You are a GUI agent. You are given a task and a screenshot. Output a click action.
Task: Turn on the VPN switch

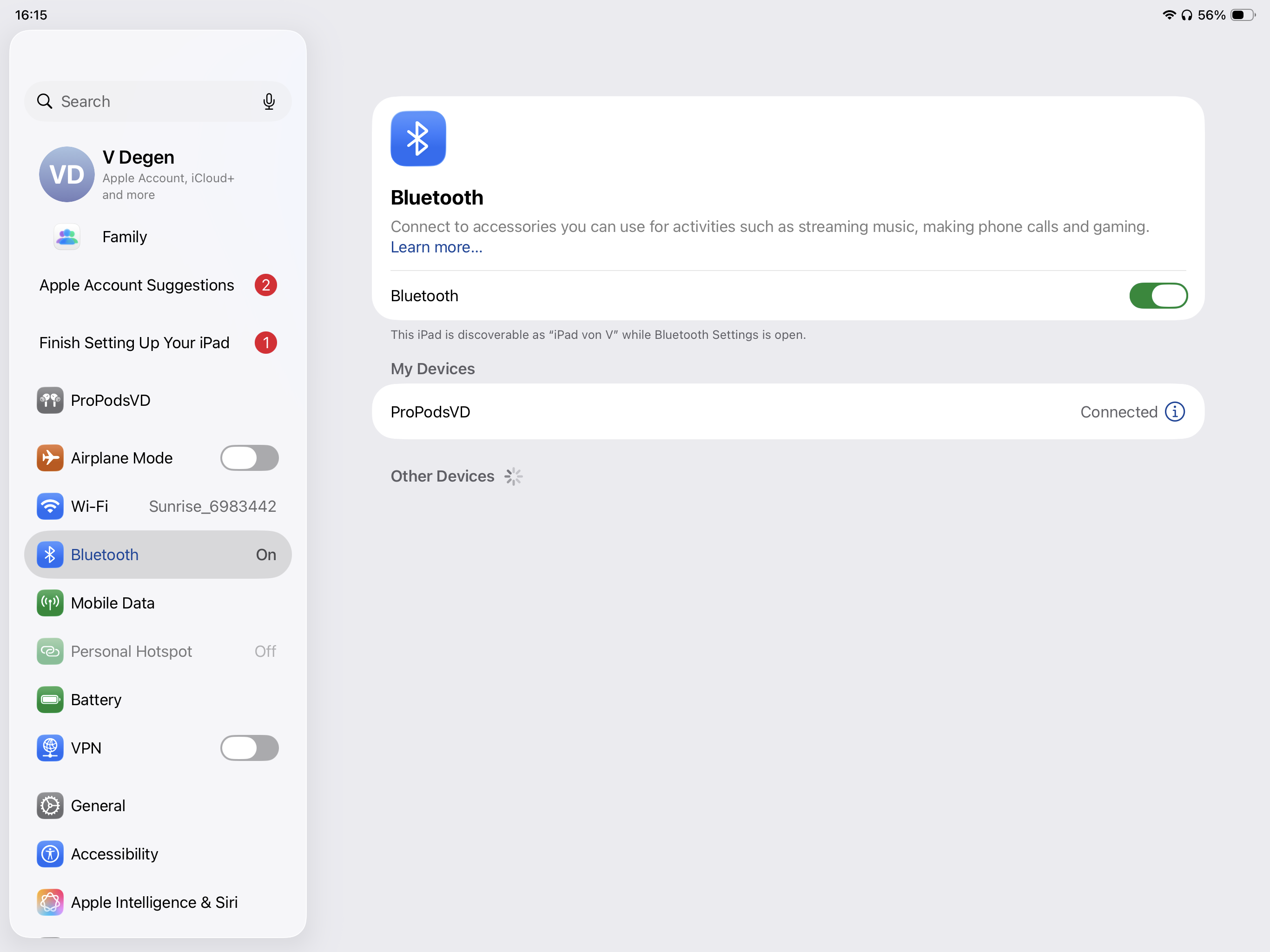click(249, 747)
